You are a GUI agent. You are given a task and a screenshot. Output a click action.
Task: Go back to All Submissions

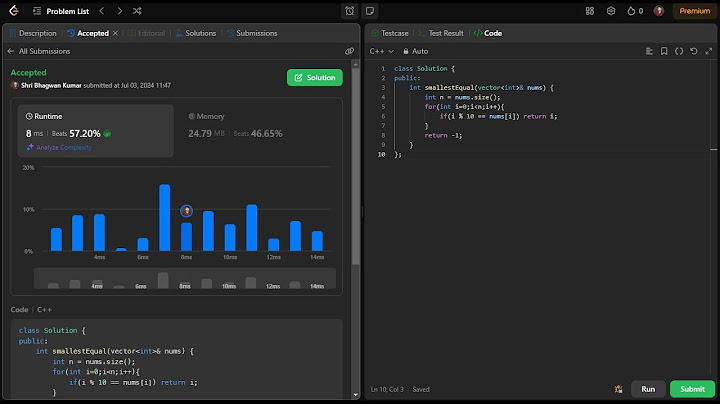[x=39, y=51]
